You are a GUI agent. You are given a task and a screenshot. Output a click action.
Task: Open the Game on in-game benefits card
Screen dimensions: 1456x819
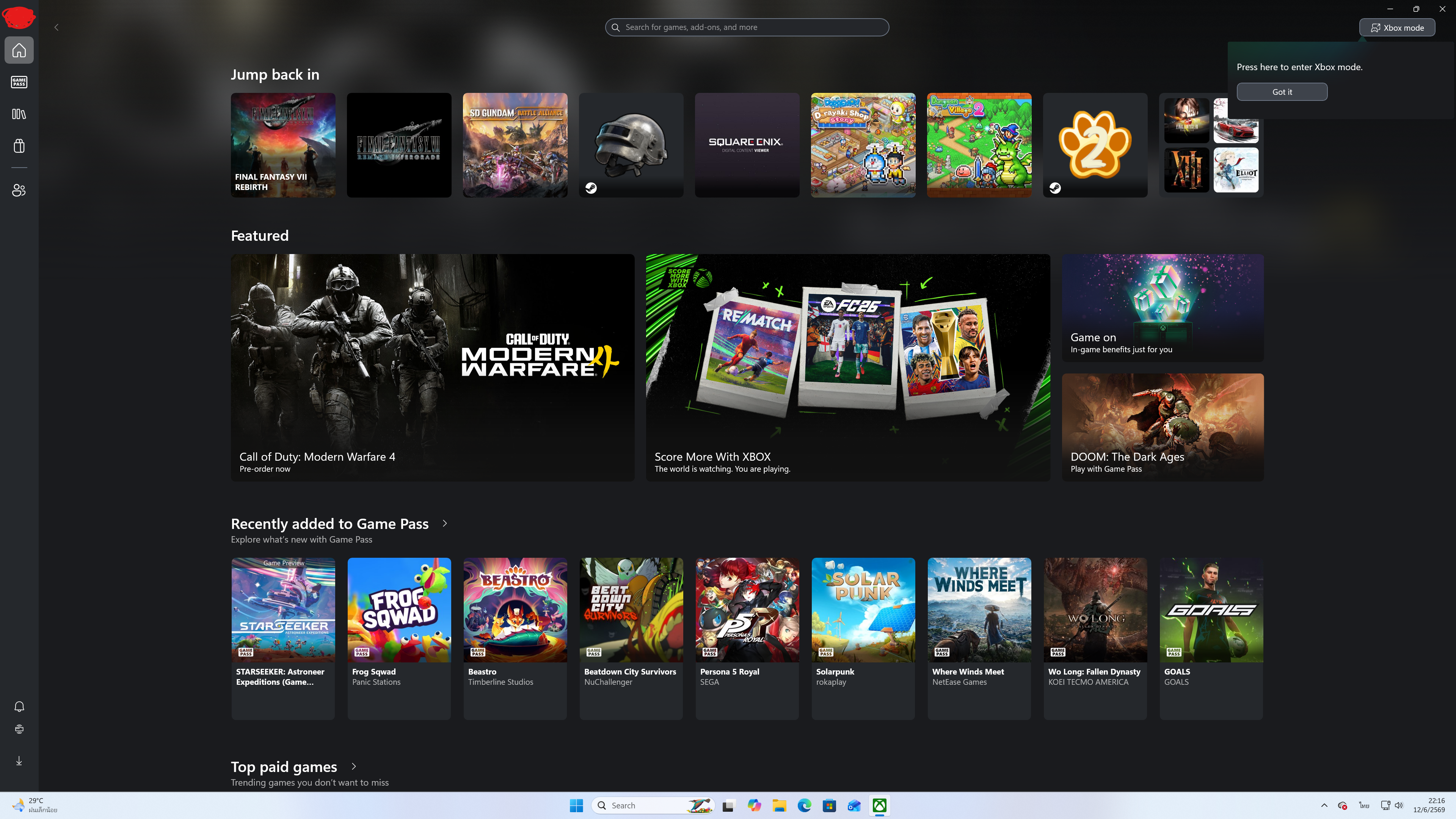[1163, 308]
